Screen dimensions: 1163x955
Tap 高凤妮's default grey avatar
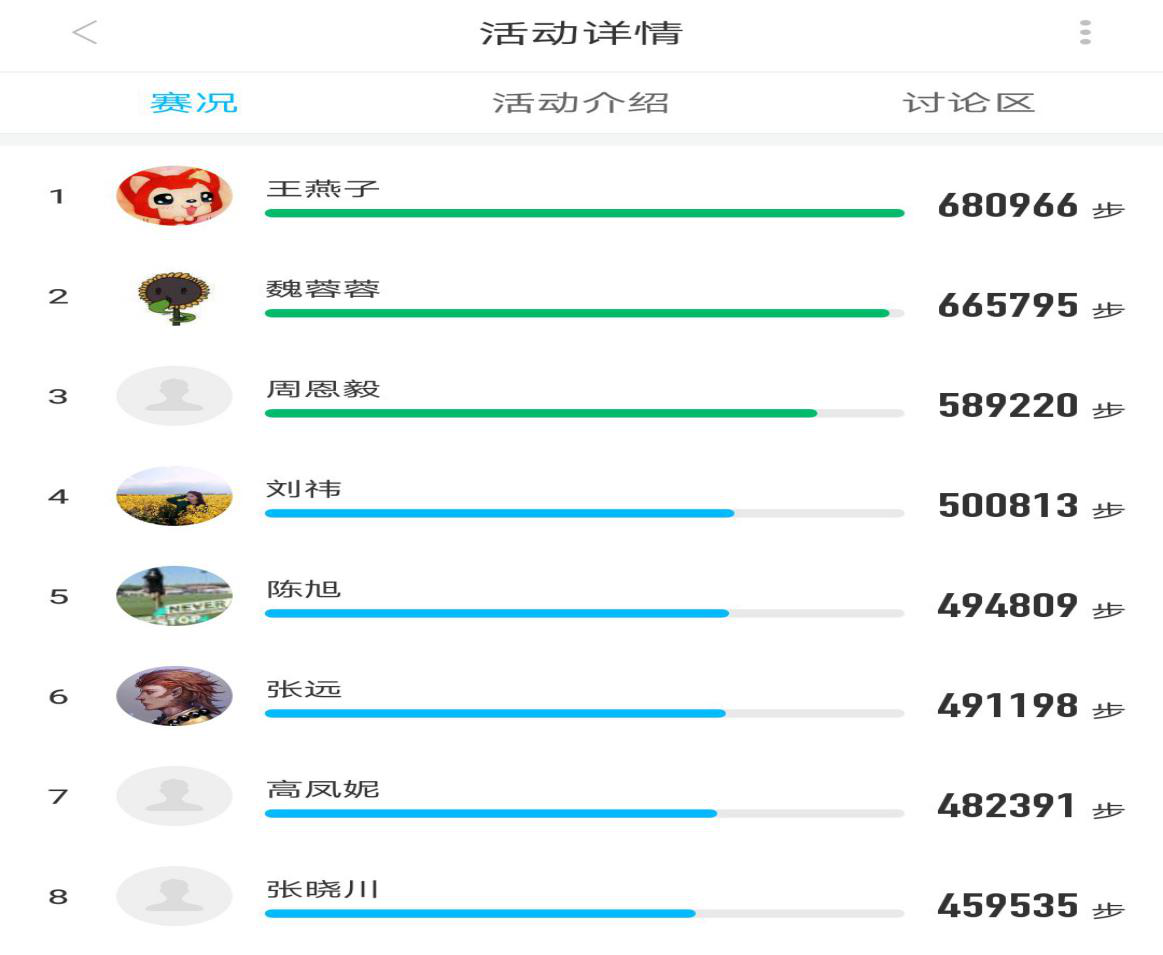[x=174, y=796]
